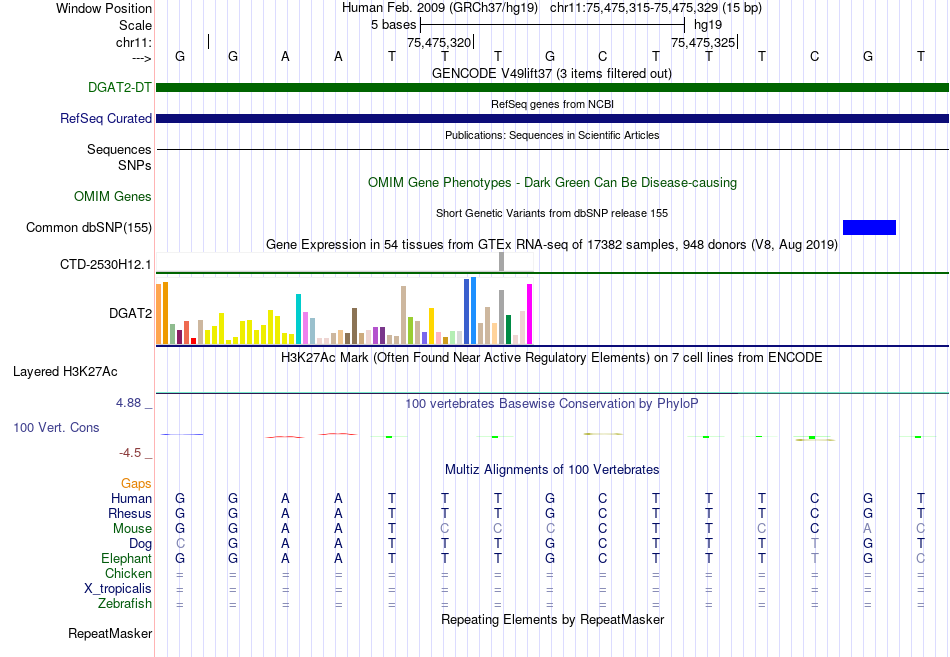Click the green DGAT2-DT gene bar
Image resolution: width=950 pixels, height=657 pixels.
click(552, 87)
